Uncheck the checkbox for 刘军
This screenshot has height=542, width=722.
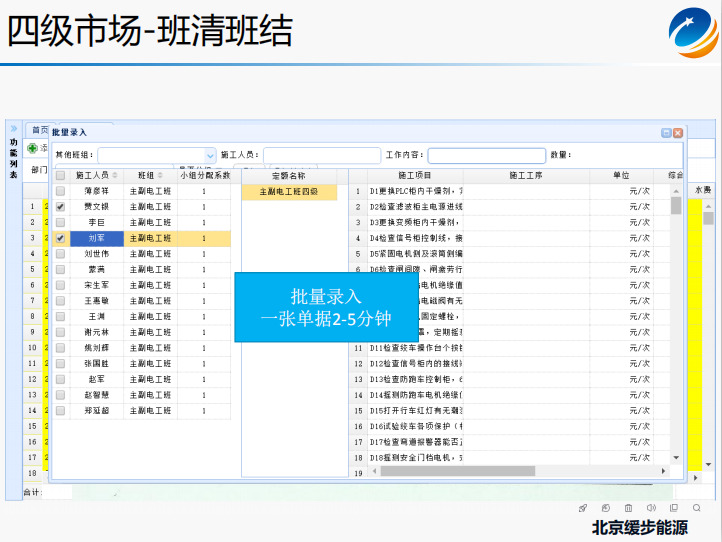pyautogui.click(x=60, y=238)
